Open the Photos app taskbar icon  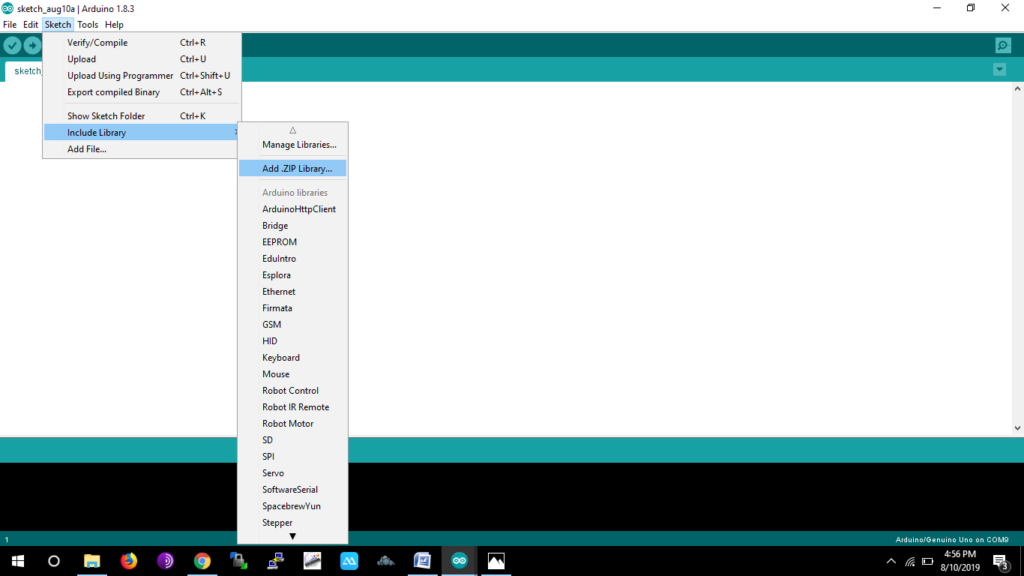pos(496,561)
